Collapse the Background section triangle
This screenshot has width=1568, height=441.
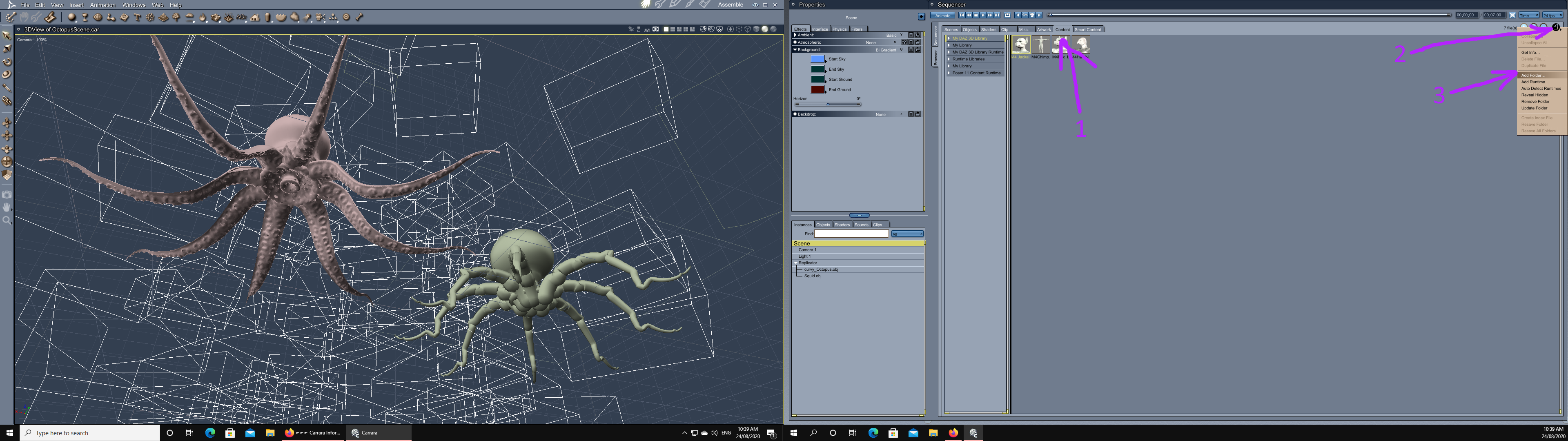point(795,50)
